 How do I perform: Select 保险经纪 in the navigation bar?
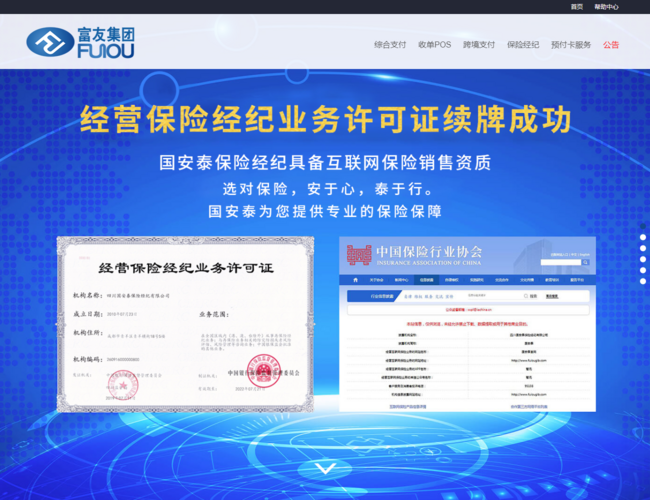[523, 45]
